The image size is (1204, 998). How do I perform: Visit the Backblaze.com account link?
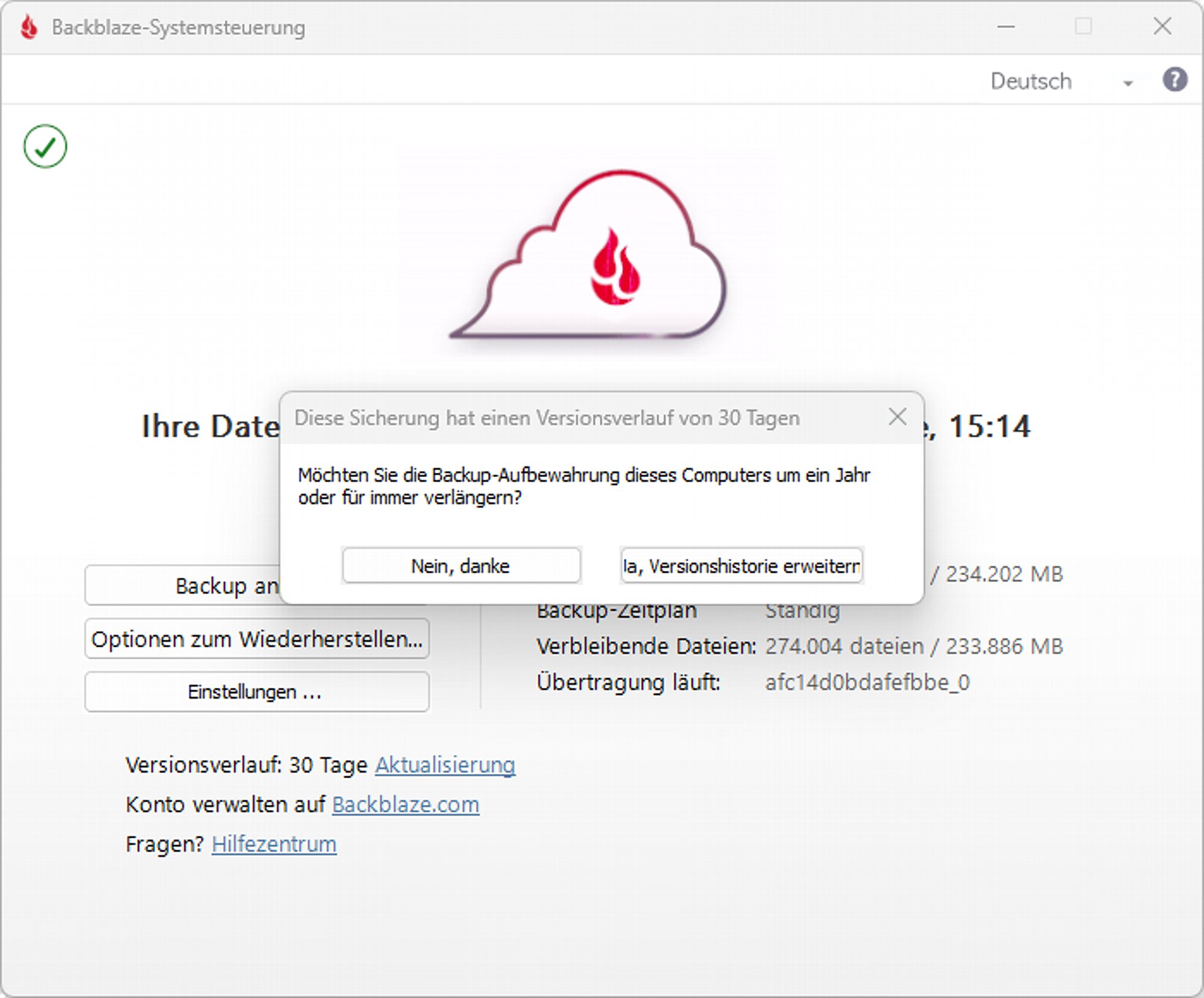click(x=406, y=805)
